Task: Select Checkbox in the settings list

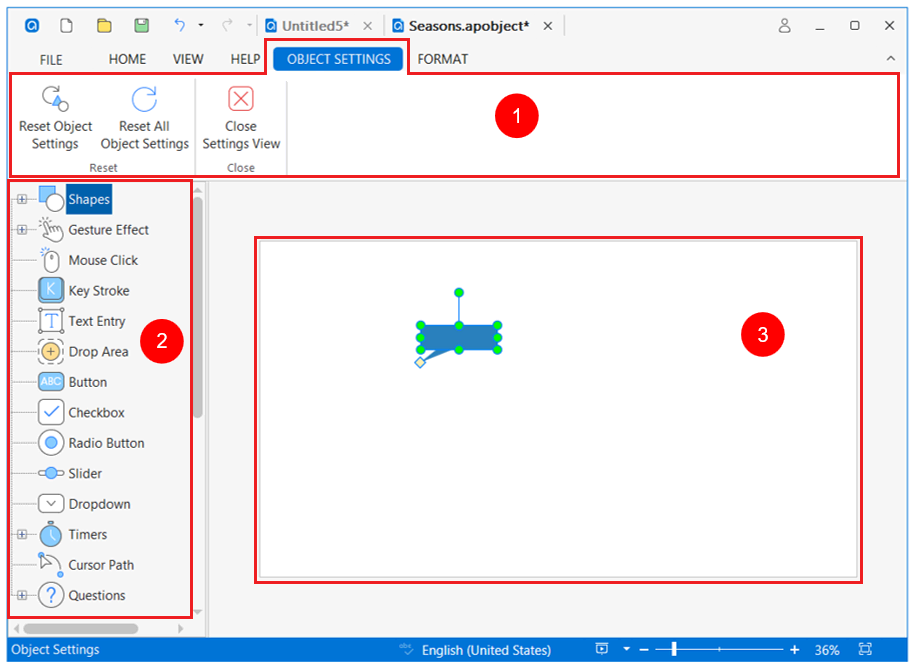Action: click(96, 413)
